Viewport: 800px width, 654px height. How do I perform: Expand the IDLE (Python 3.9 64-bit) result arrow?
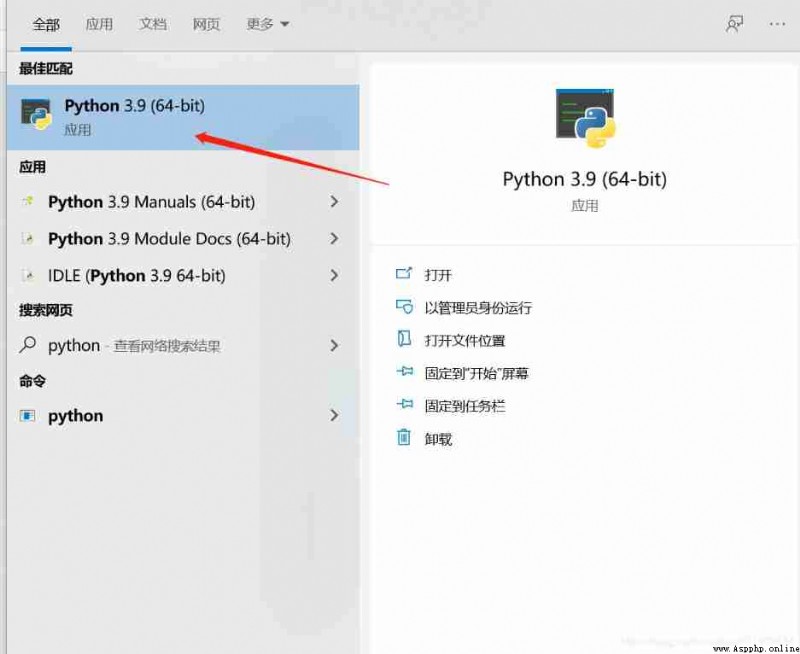pos(334,275)
